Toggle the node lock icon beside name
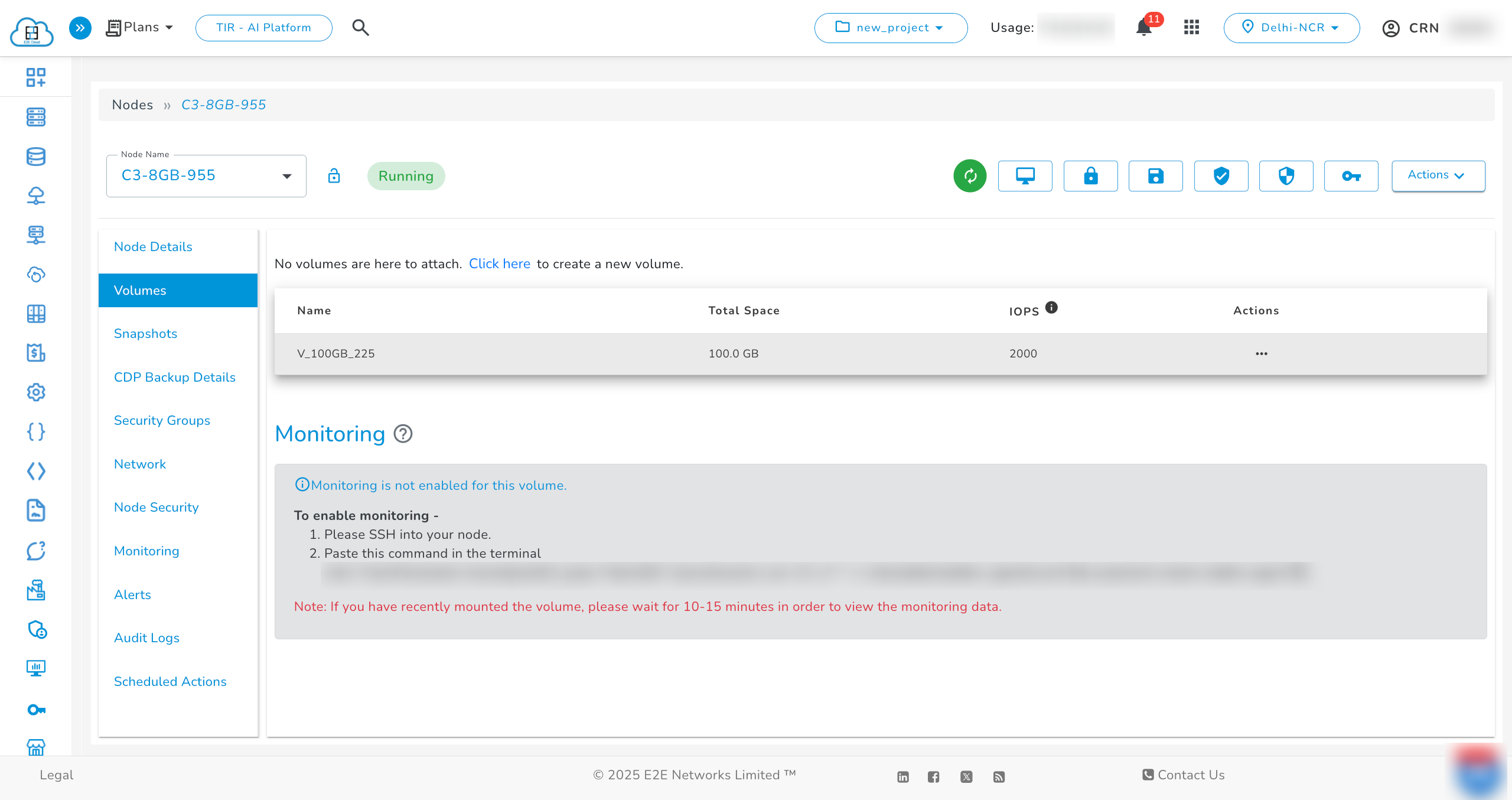This screenshot has width=1512, height=800. [334, 176]
